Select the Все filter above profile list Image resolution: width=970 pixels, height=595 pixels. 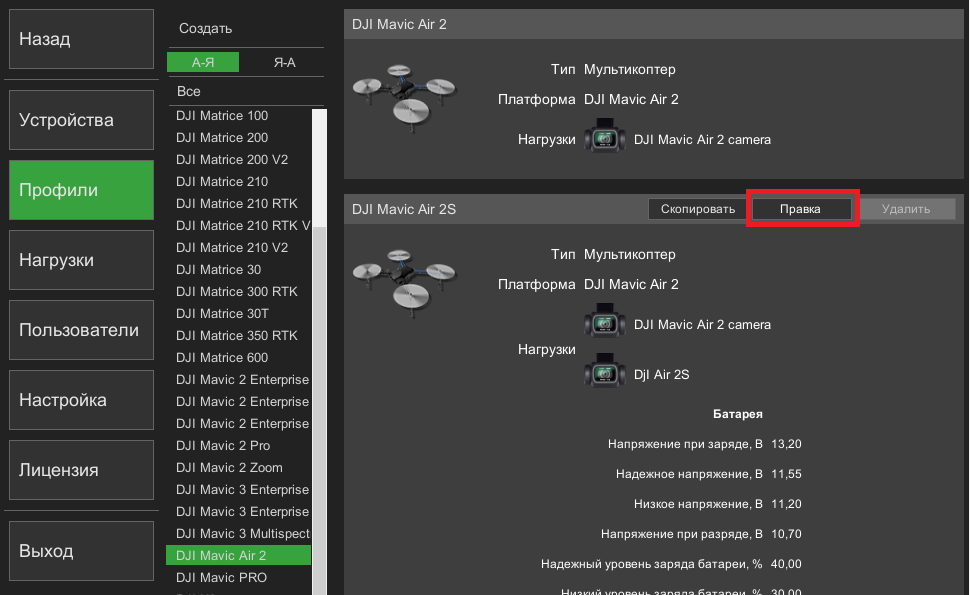(189, 91)
